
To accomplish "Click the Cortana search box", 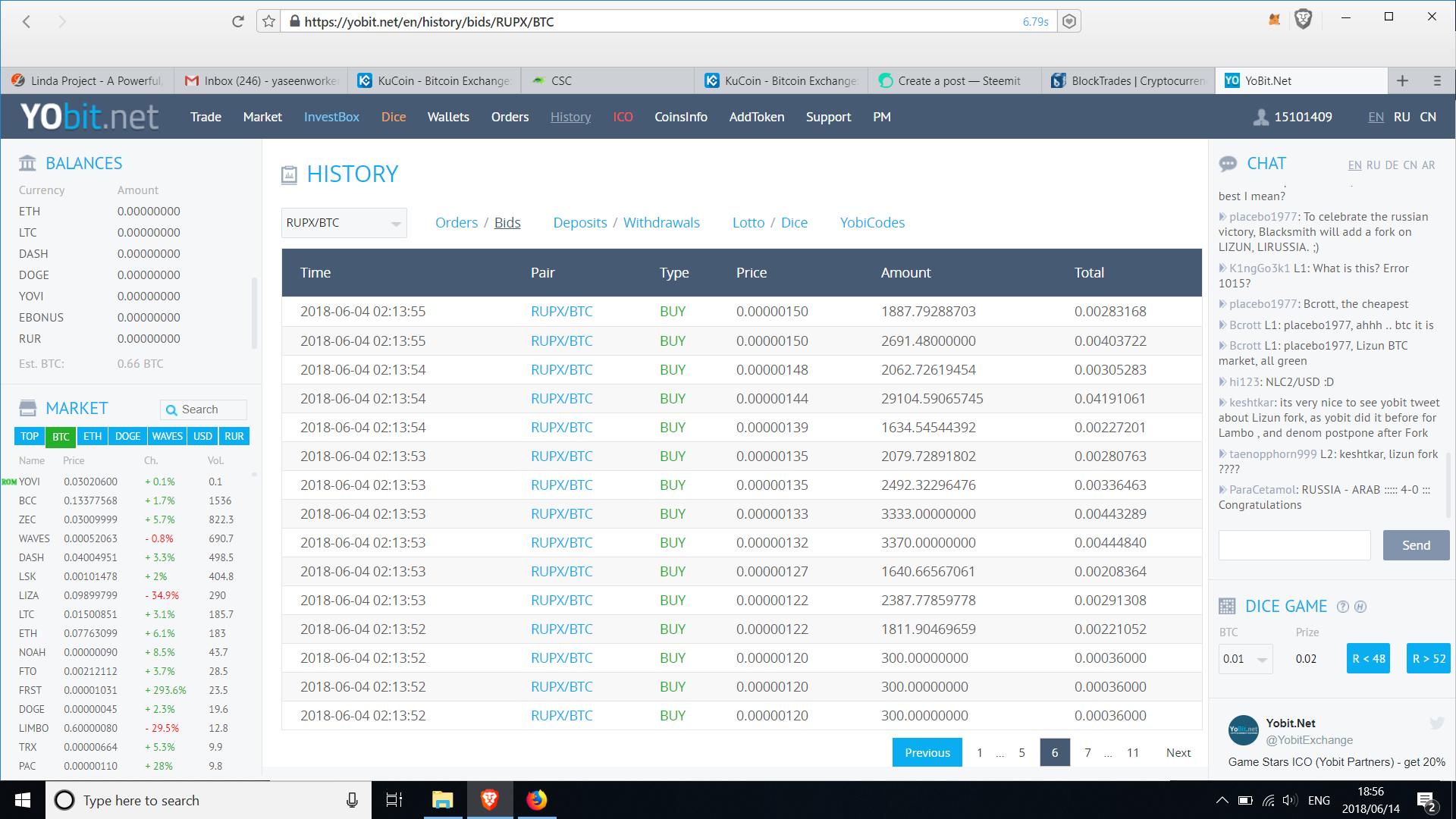I will pyautogui.click(x=209, y=800).
